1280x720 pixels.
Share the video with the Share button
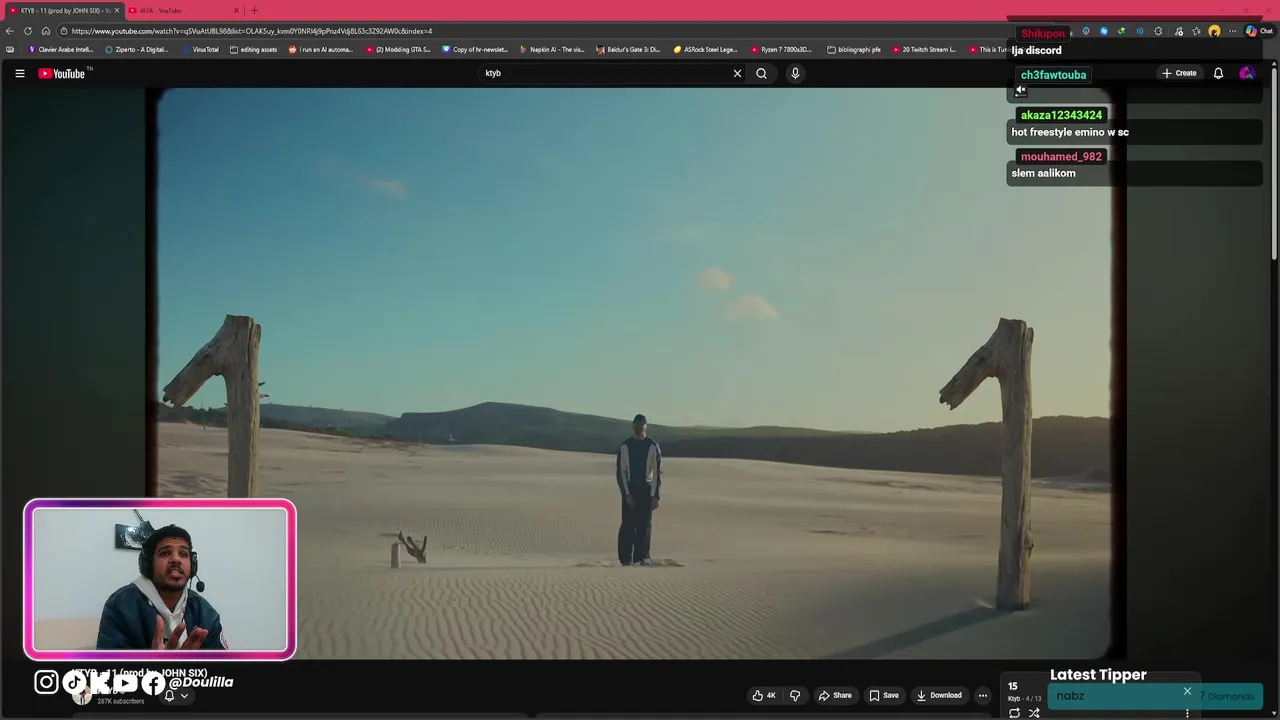(x=835, y=695)
